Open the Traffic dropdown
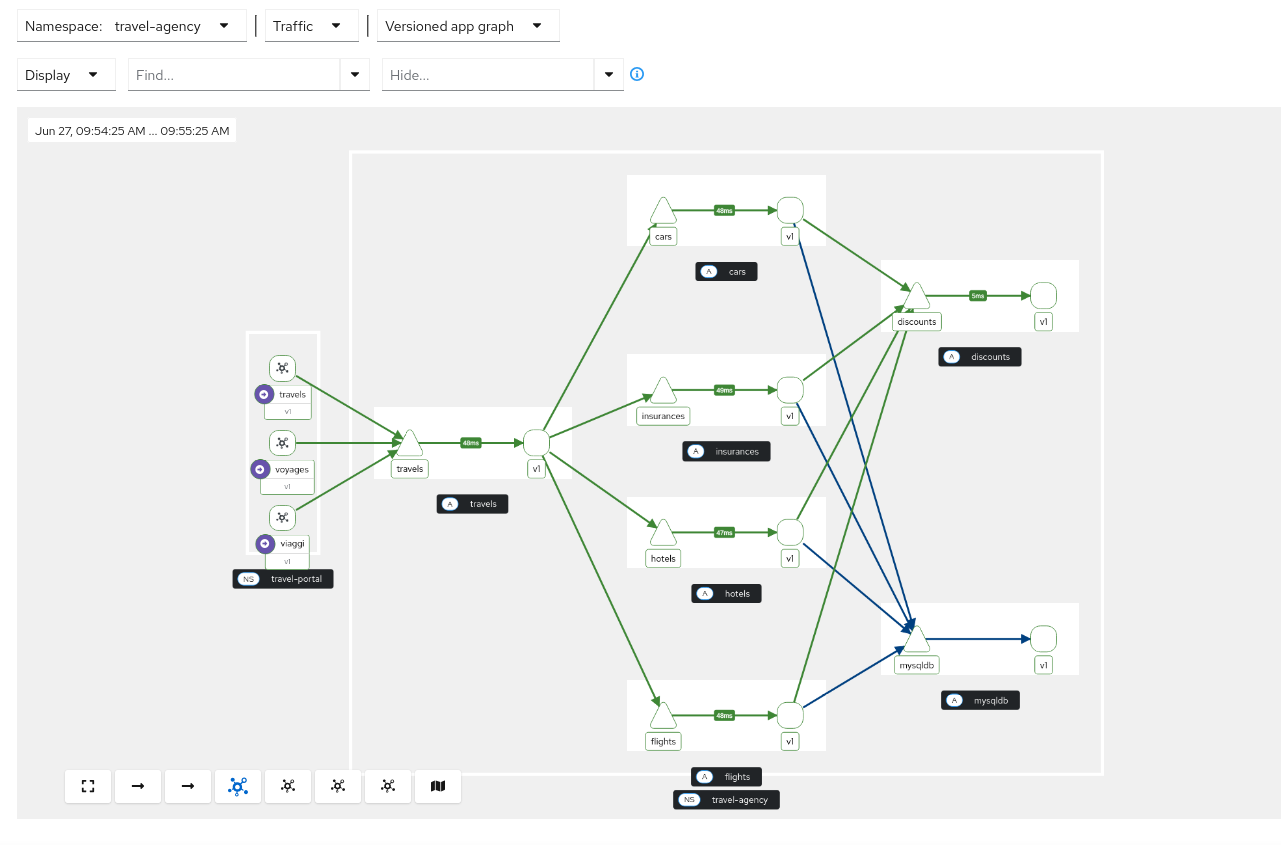 [x=311, y=26]
